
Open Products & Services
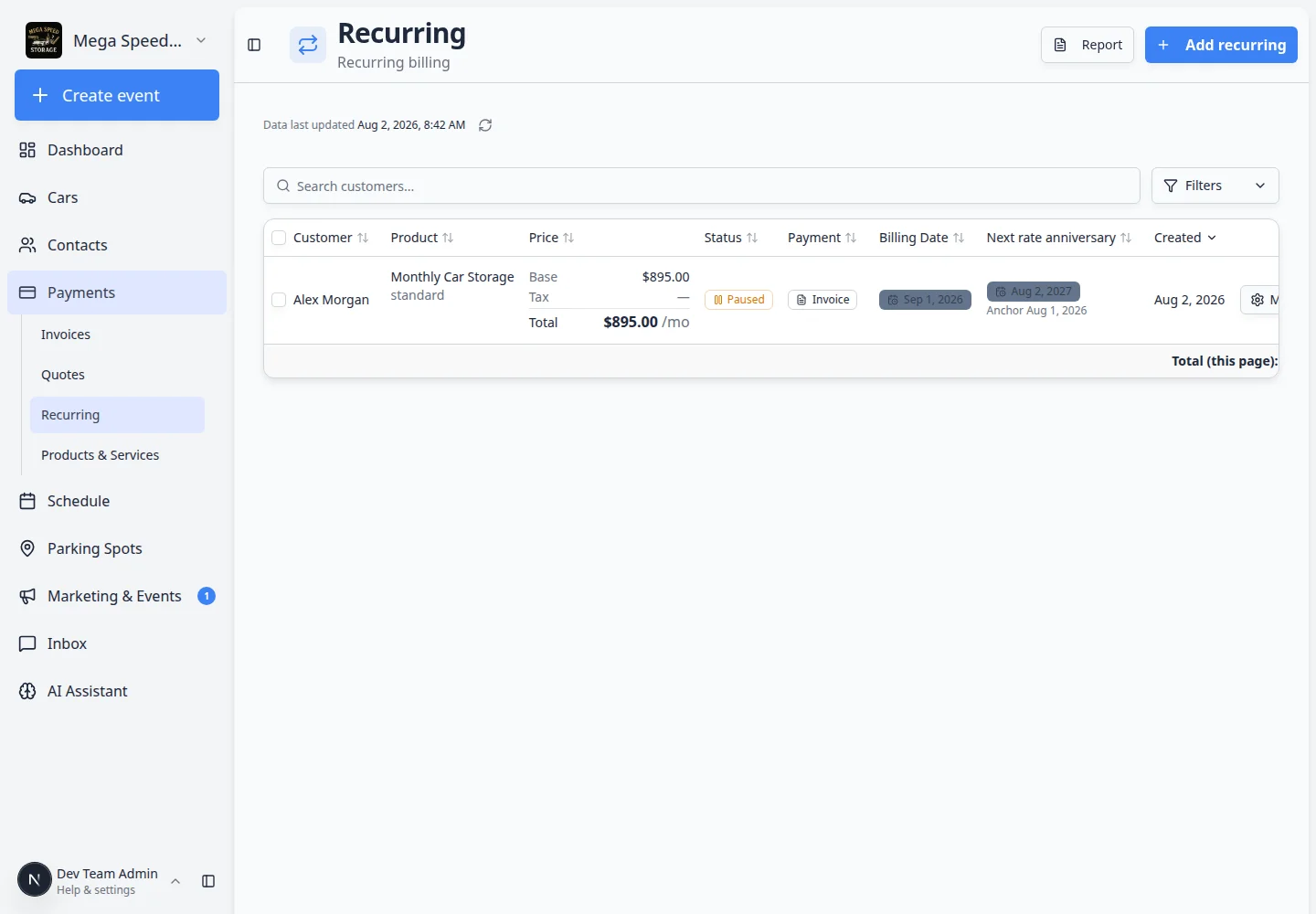[x=117, y=455]
